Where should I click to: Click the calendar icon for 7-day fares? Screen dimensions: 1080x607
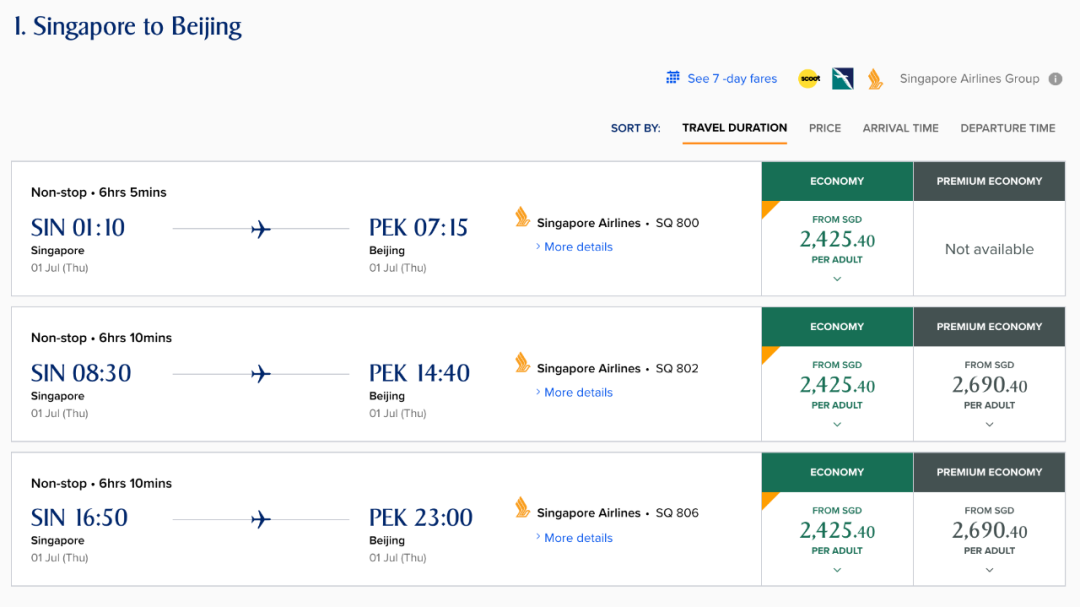pos(674,78)
